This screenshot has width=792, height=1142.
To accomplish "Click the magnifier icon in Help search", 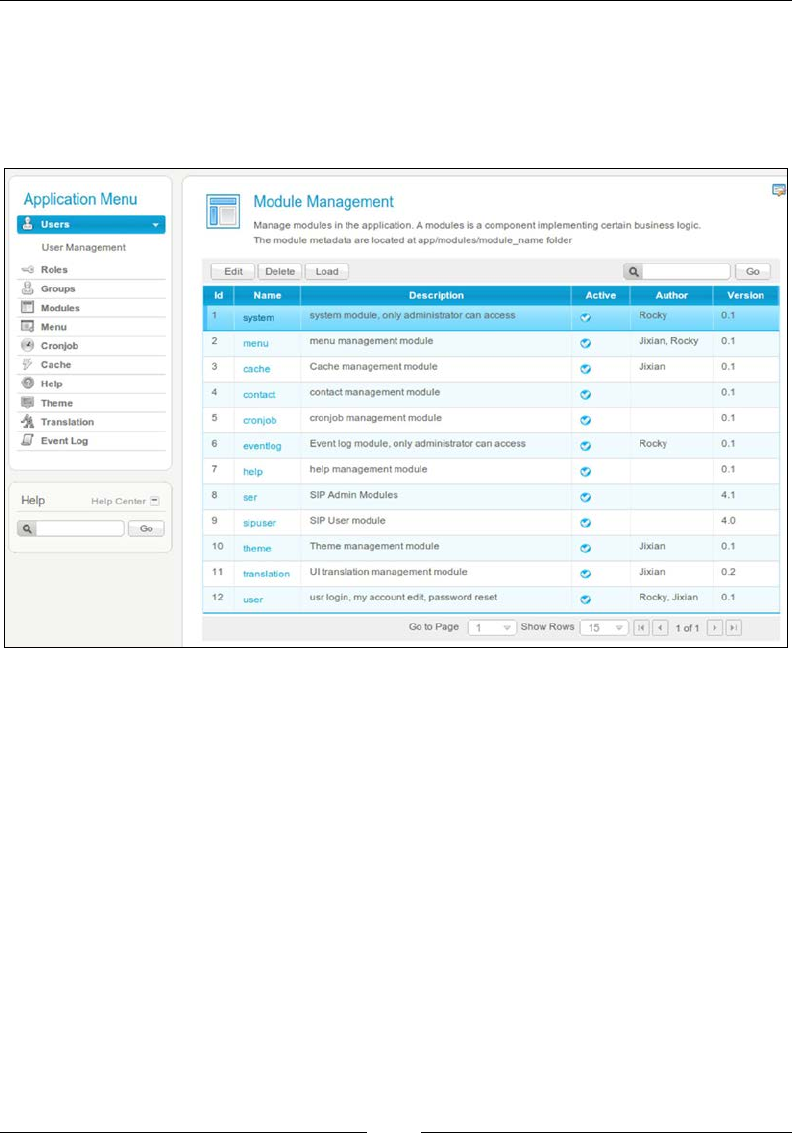I will 27,529.
